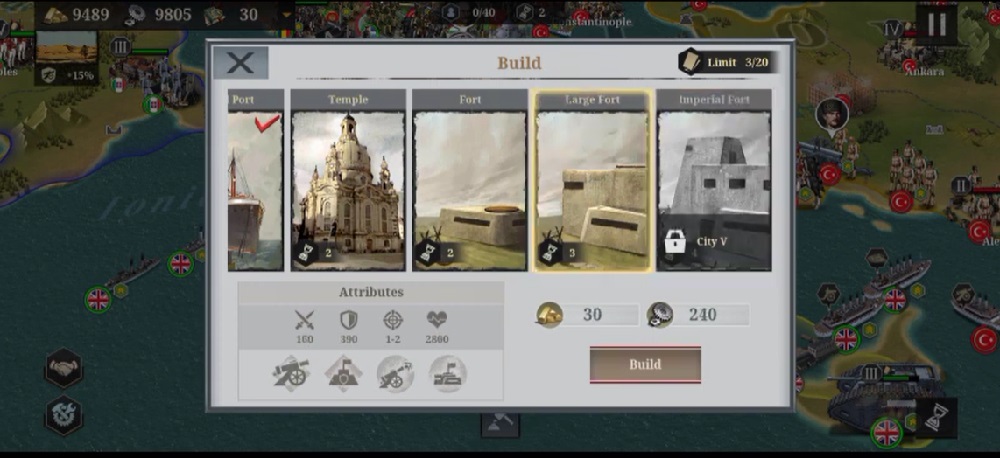This screenshot has height=458, width=1000.
Task: Tap the locked Imperial Fort card
Action: (714, 180)
